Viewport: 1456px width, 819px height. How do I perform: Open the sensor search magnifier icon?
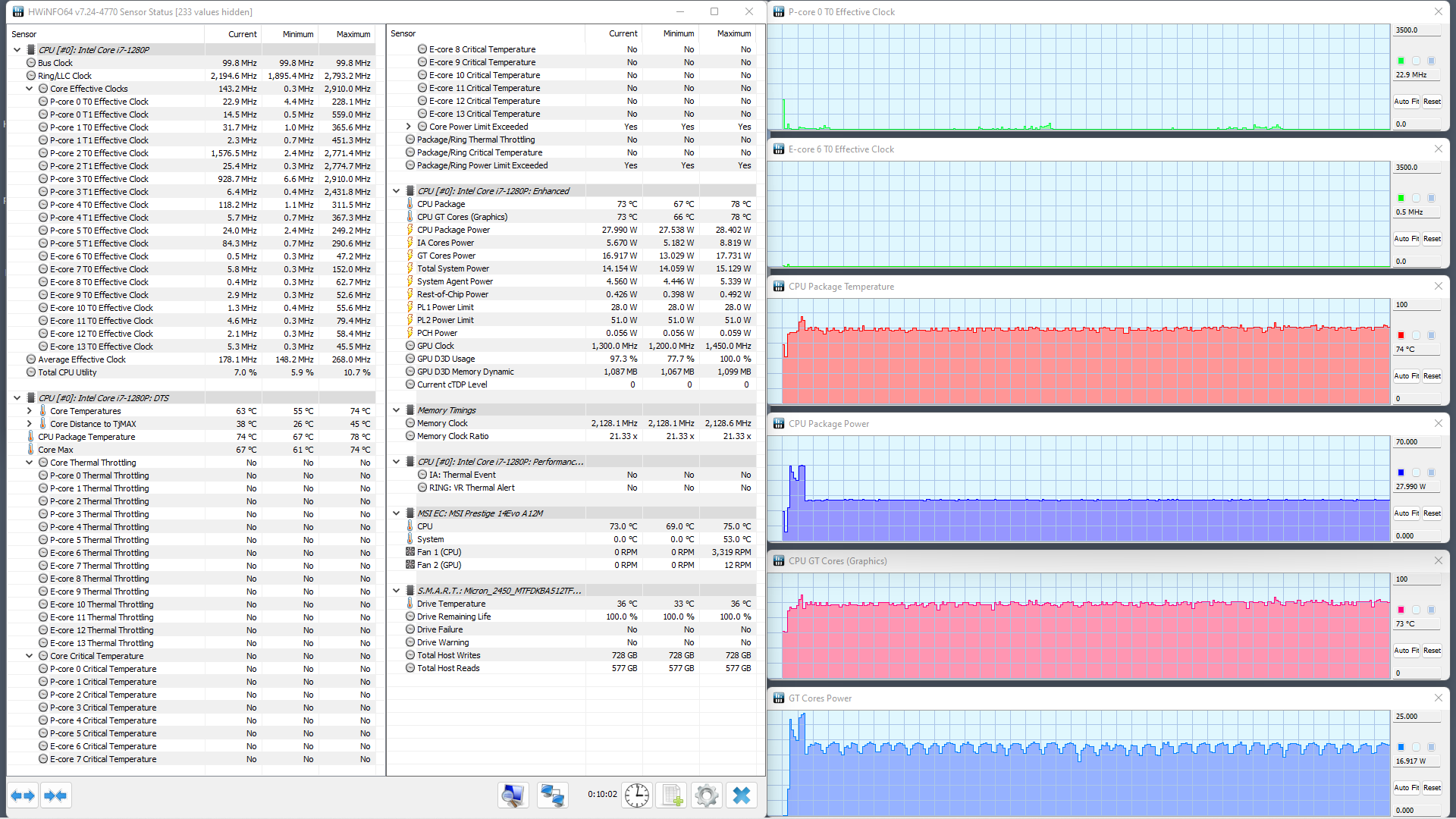click(513, 795)
